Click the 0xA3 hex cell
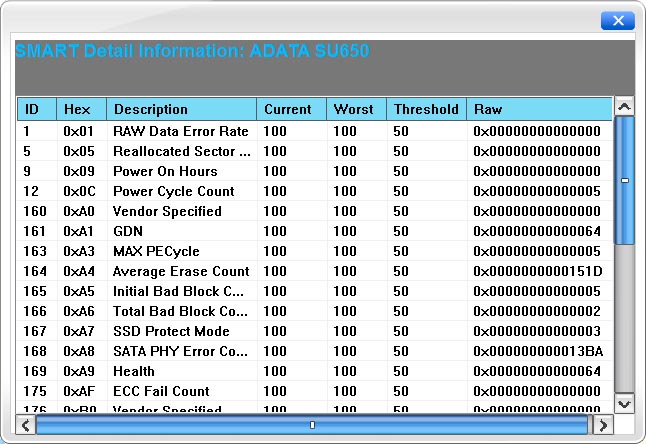Viewport: 646px width, 444px height. pos(79,251)
